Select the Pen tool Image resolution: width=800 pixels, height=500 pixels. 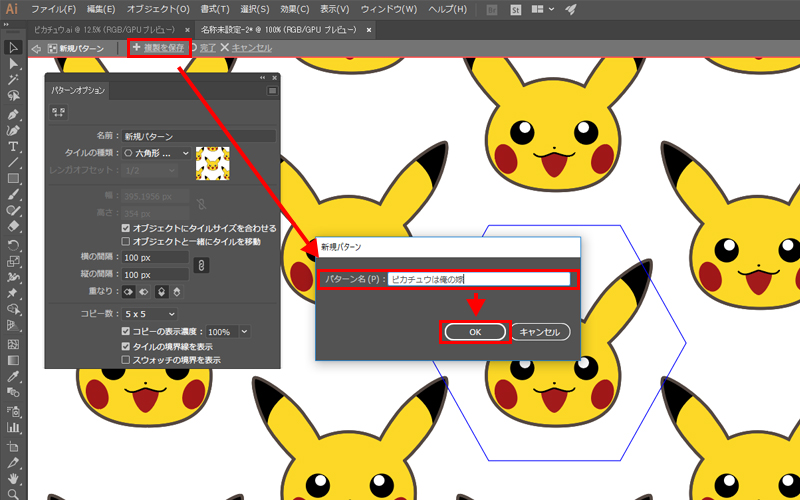[13, 115]
